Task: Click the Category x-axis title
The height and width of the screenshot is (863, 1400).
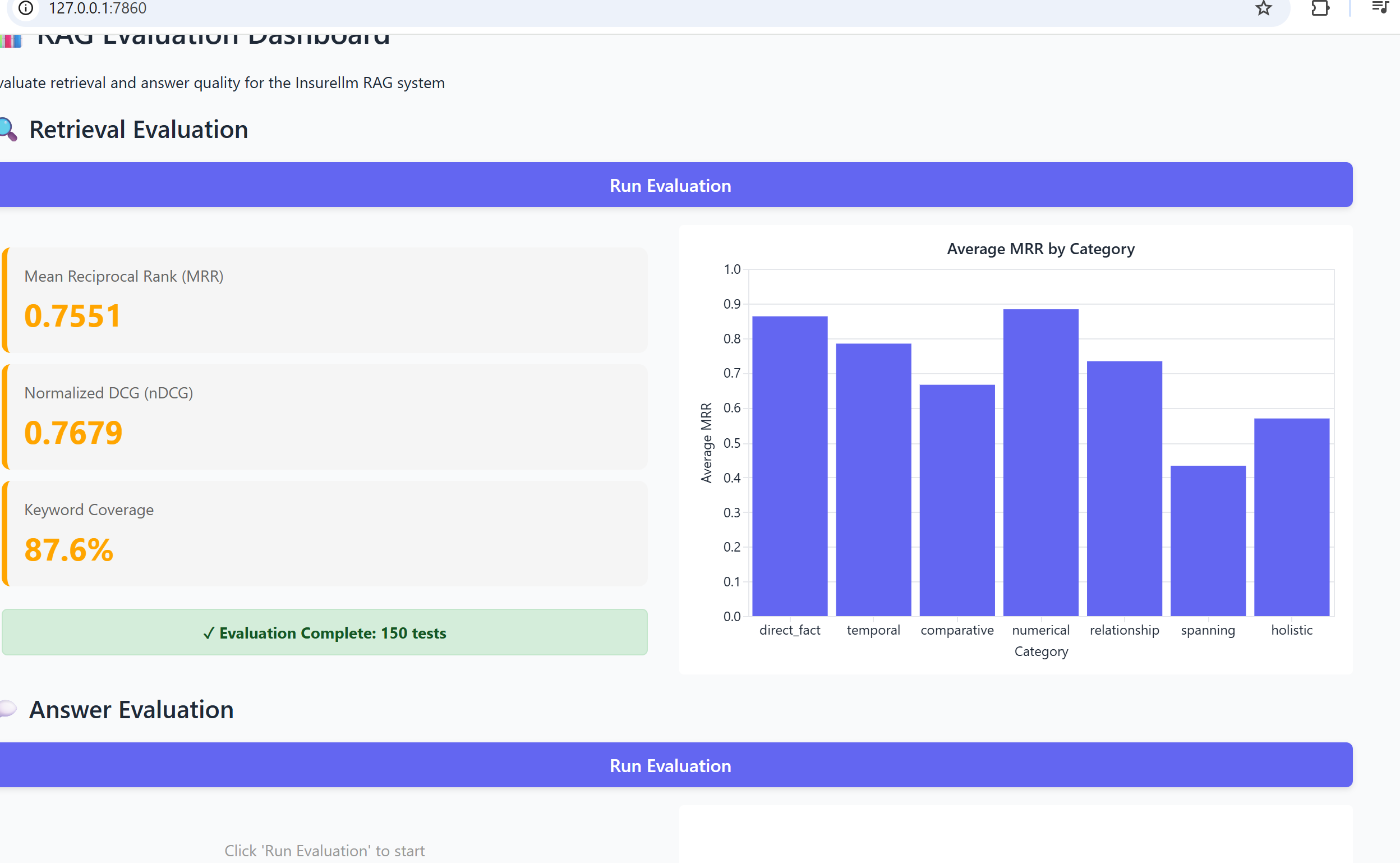Action: pyautogui.click(x=1040, y=651)
